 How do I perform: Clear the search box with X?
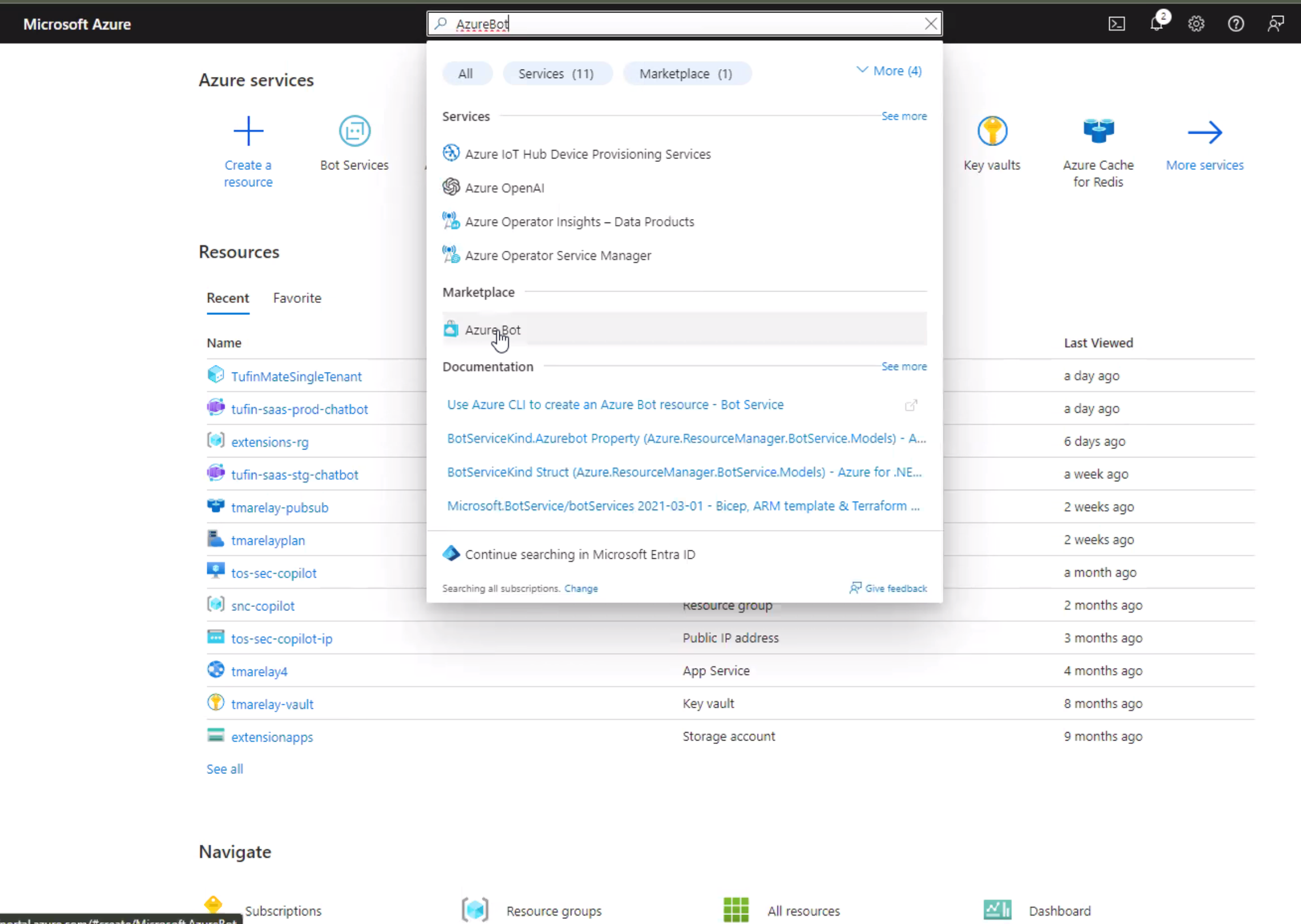pos(931,24)
